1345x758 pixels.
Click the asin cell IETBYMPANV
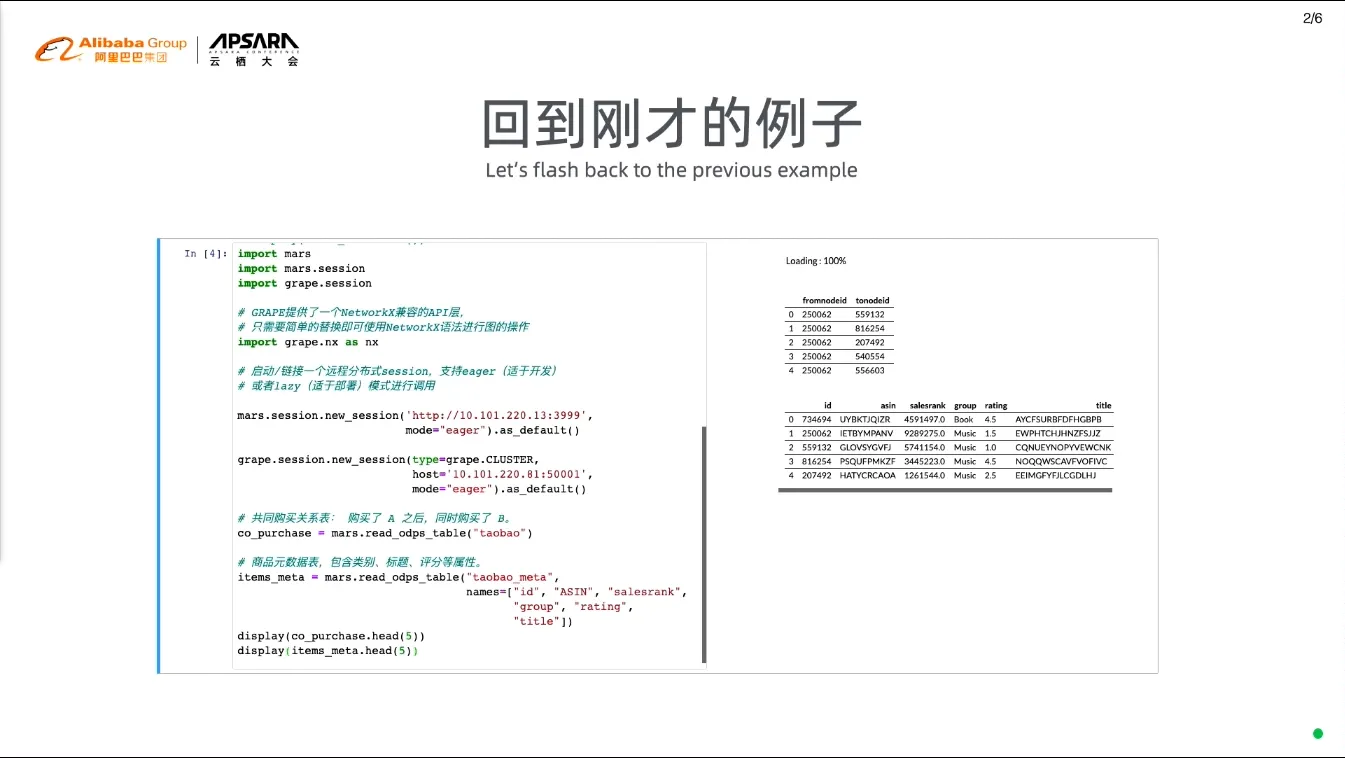point(865,433)
